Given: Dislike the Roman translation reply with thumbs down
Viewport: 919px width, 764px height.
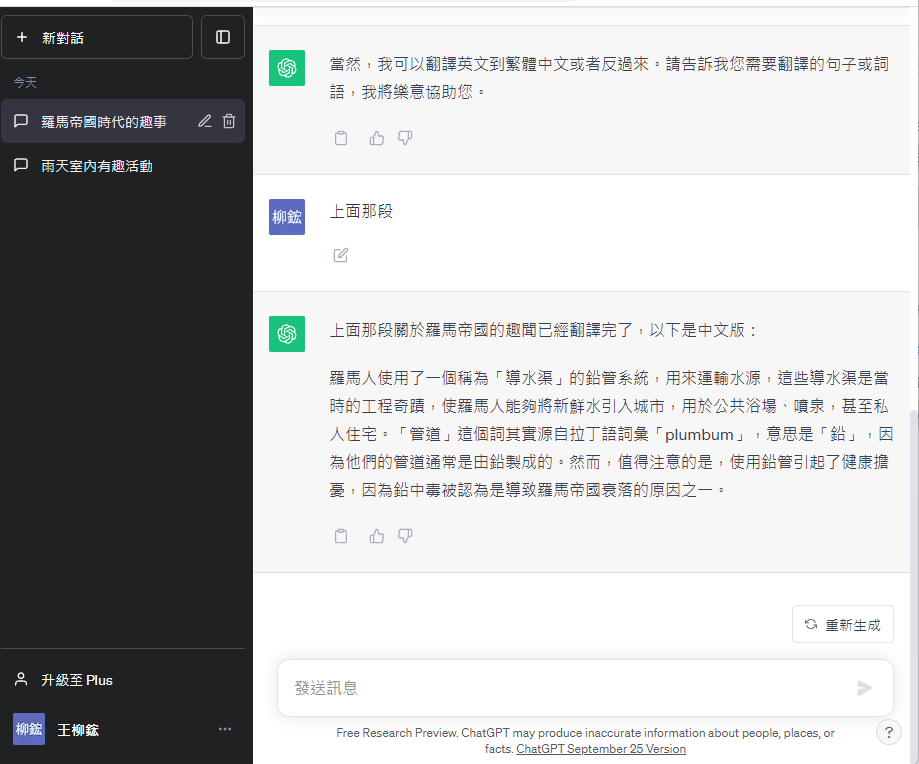Looking at the screenshot, I should (x=405, y=536).
